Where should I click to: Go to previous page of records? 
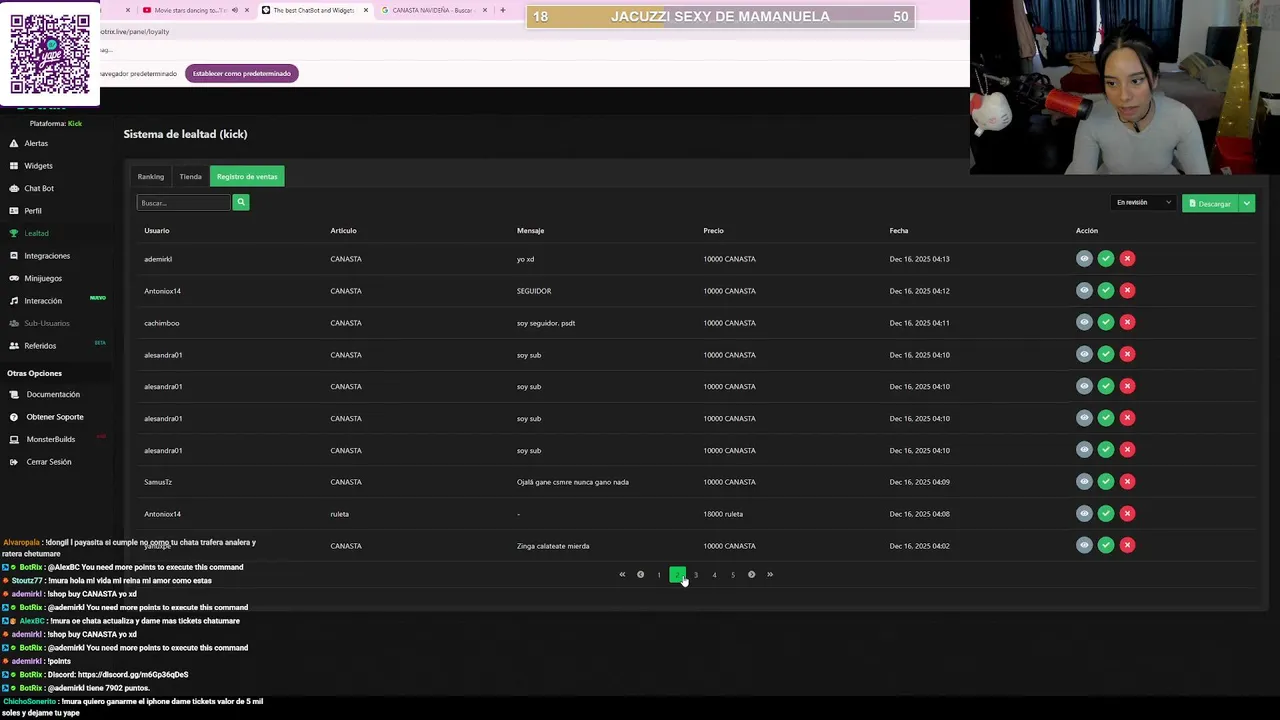coord(640,574)
